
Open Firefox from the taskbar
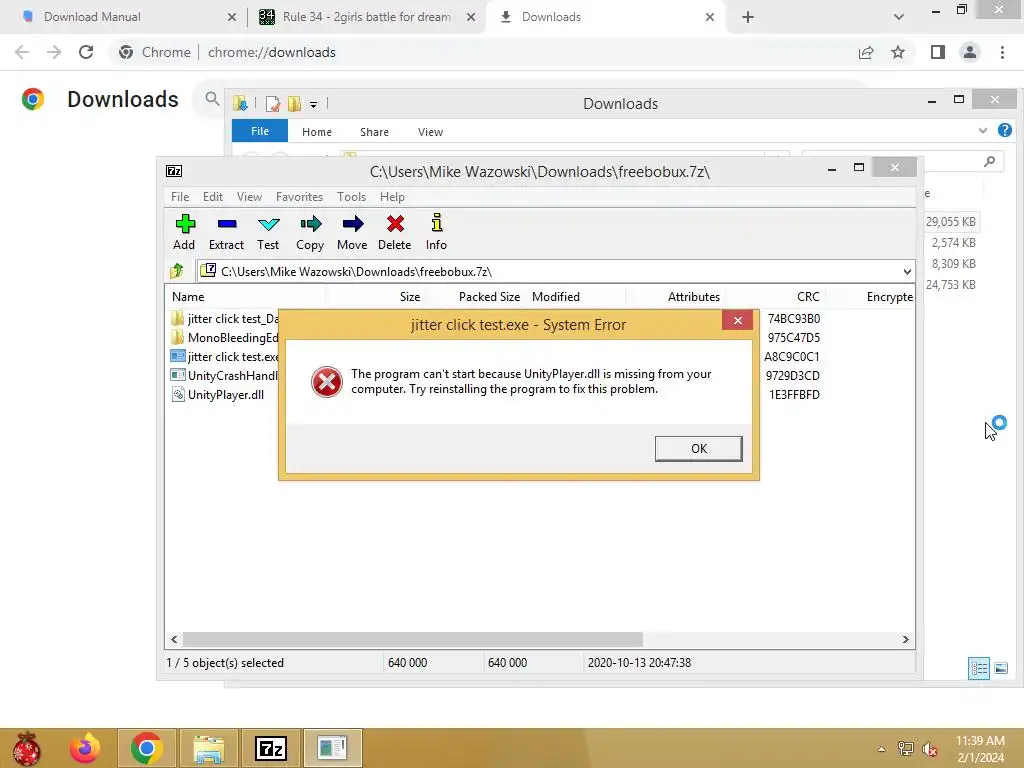(85, 748)
